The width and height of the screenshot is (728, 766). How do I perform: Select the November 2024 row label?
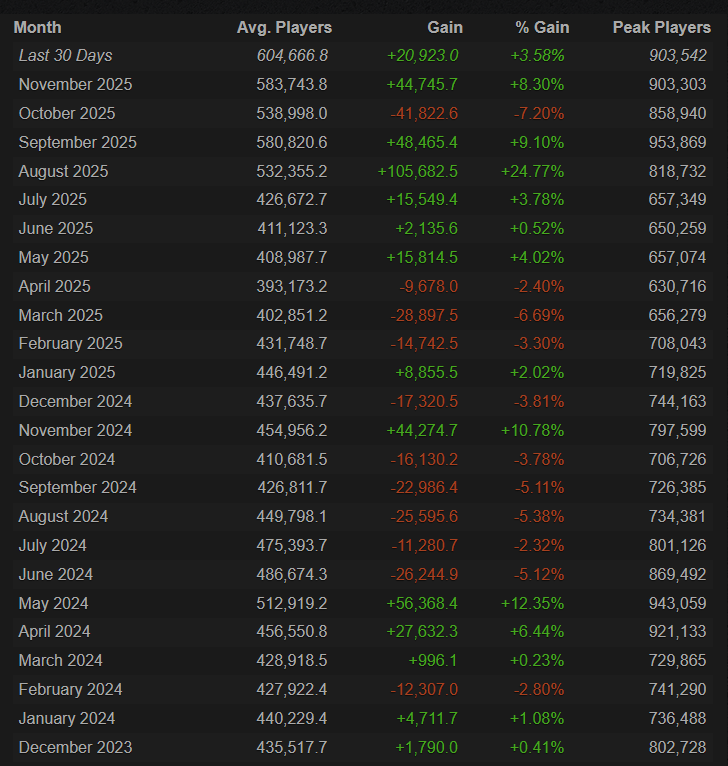point(75,430)
